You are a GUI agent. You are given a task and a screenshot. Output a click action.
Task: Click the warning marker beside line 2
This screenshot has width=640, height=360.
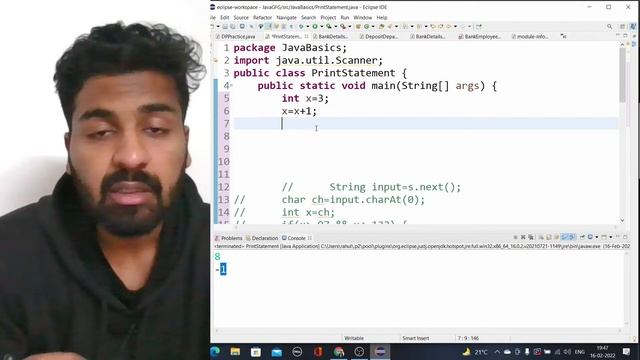tap(216, 60)
